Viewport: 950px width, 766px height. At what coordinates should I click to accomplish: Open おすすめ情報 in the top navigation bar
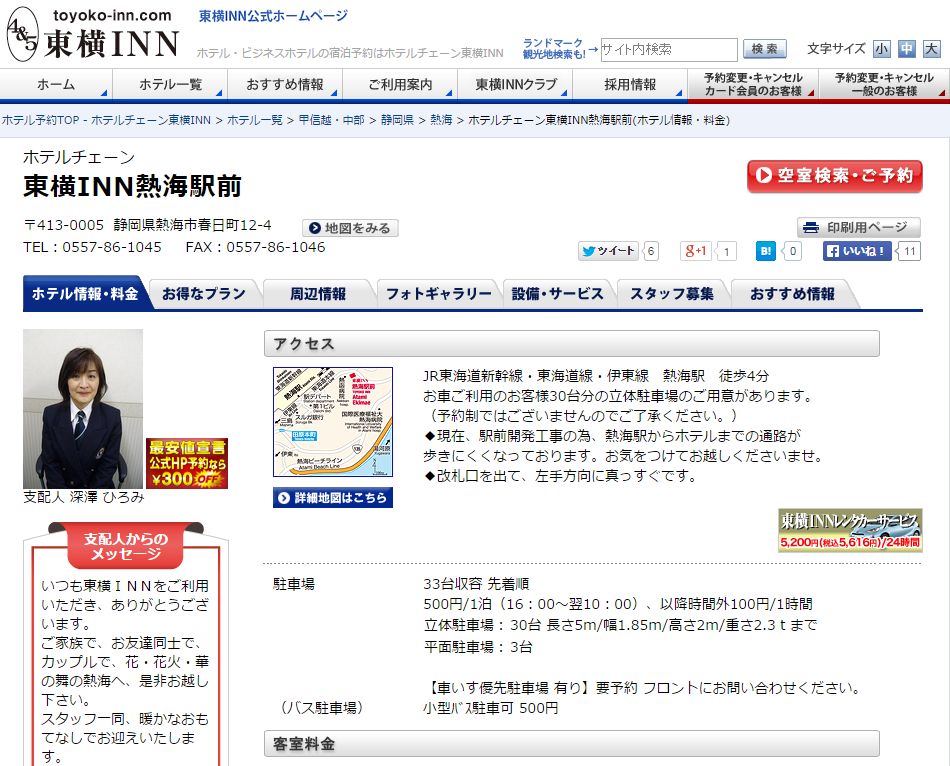285,84
